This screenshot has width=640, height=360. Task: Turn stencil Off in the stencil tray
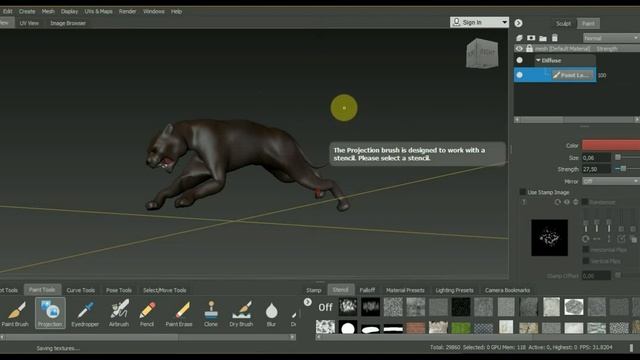pos(325,307)
